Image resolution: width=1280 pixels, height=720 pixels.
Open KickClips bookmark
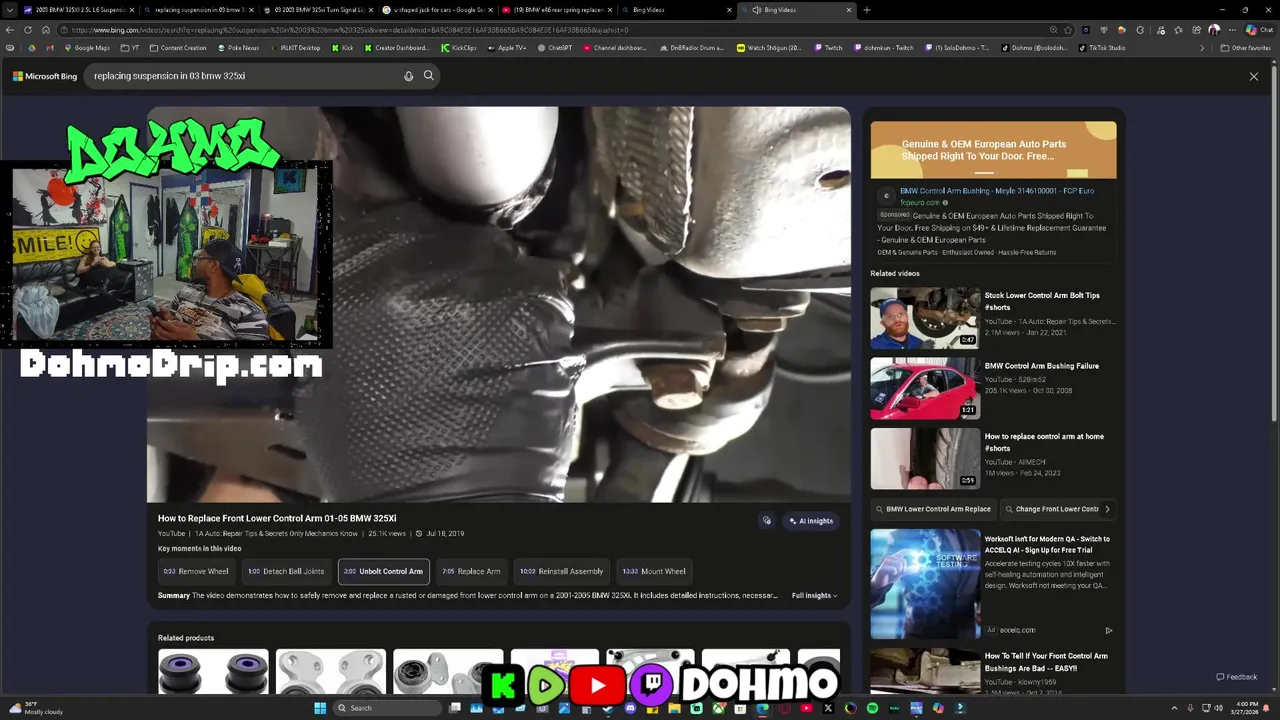click(x=458, y=48)
